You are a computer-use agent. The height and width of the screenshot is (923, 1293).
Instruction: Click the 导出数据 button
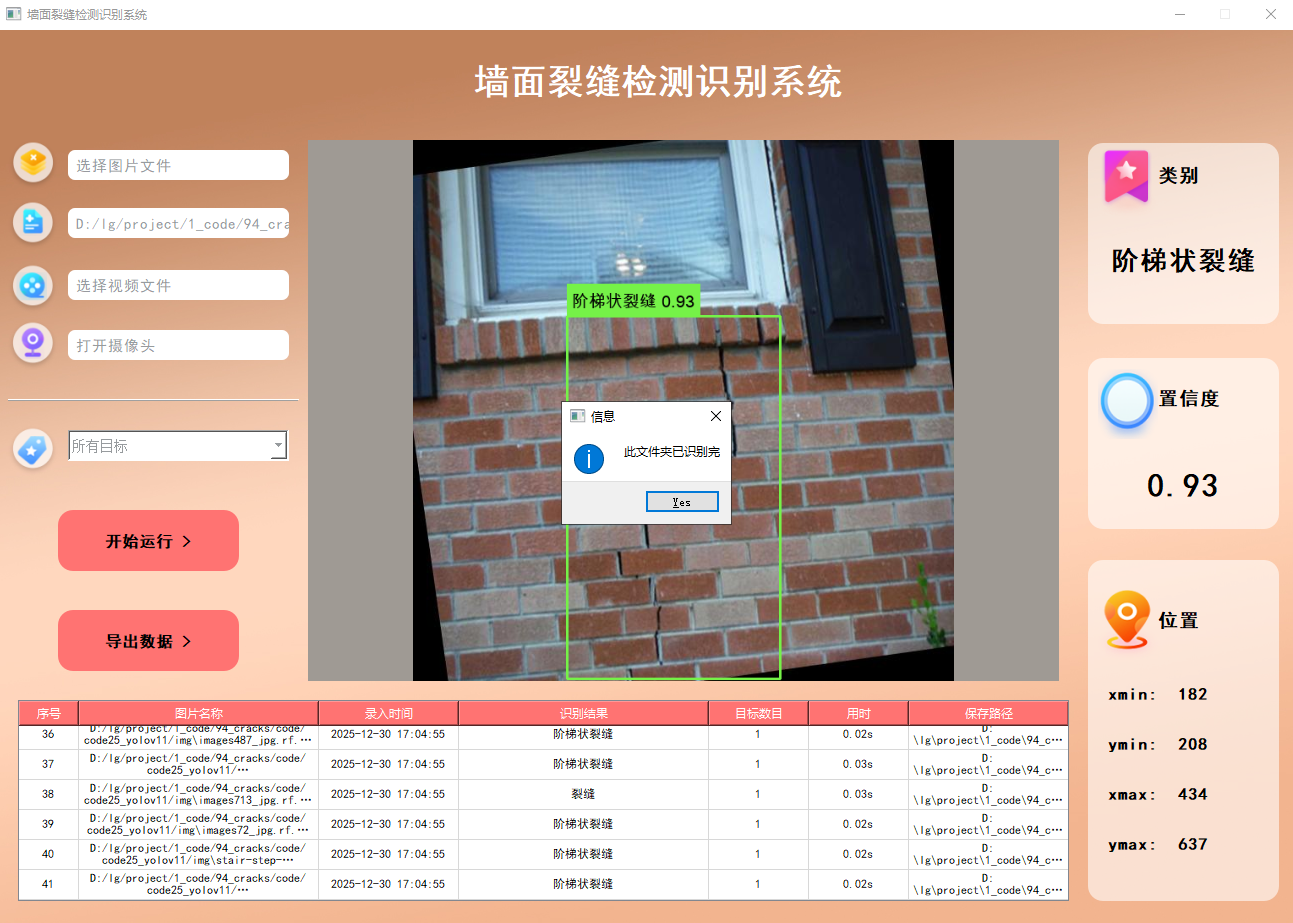pyautogui.click(x=148, y=641)
